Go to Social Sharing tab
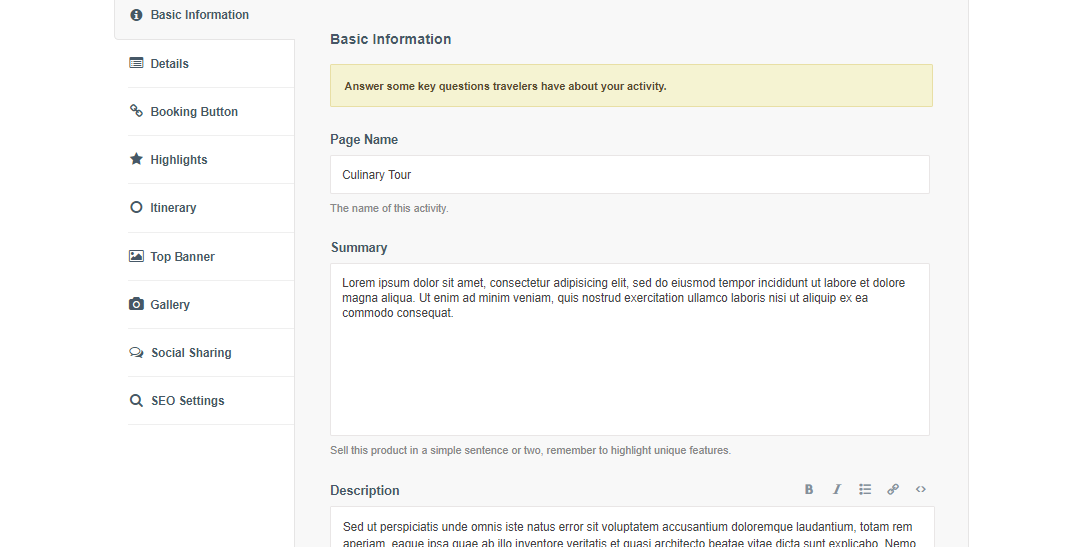1075x547 pixels. (x=191, y=353)
